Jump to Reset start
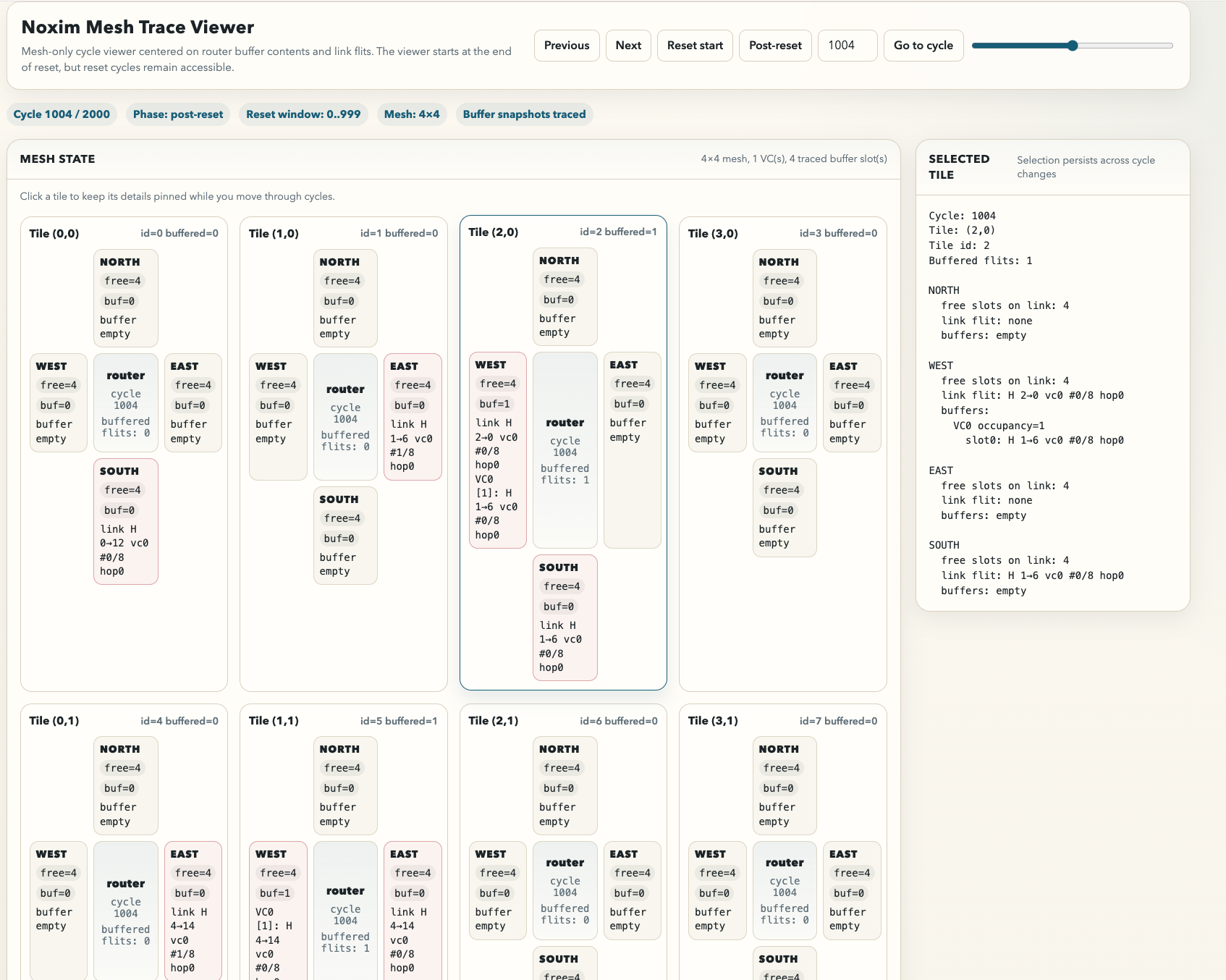 click(695, 46)
